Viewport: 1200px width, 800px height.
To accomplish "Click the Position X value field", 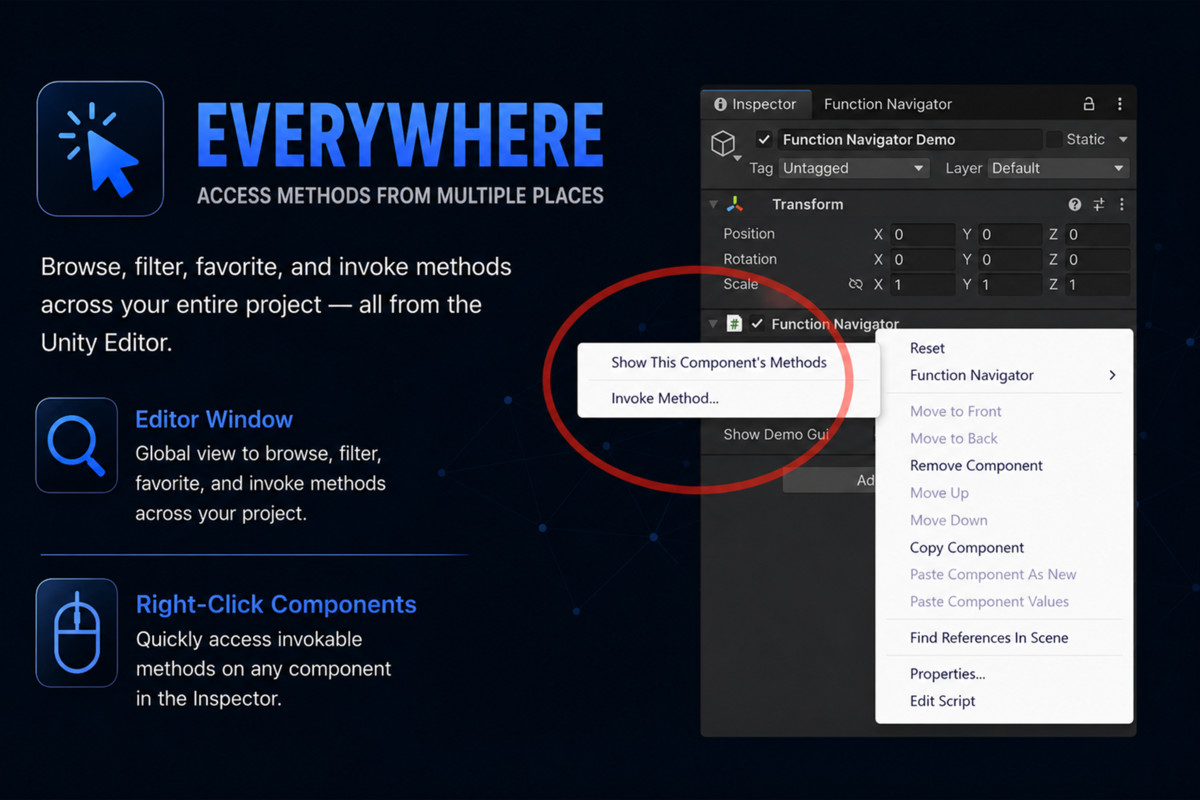I will [922, 234].
